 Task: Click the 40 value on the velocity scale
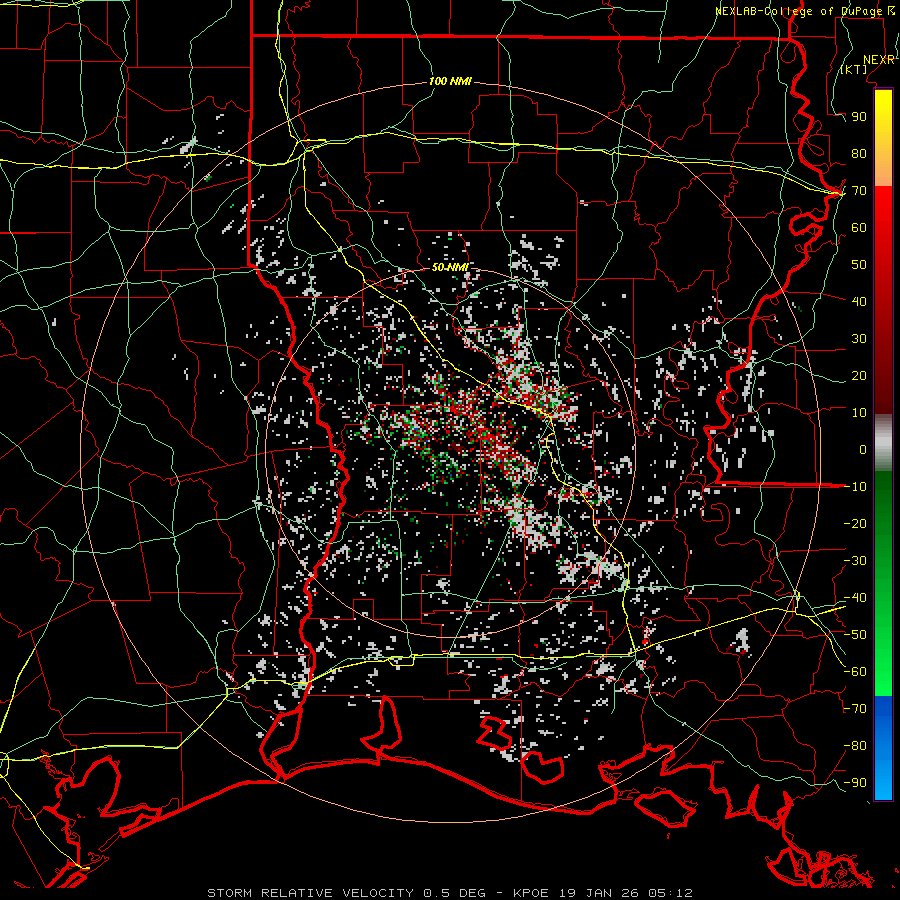click(859, 301)
